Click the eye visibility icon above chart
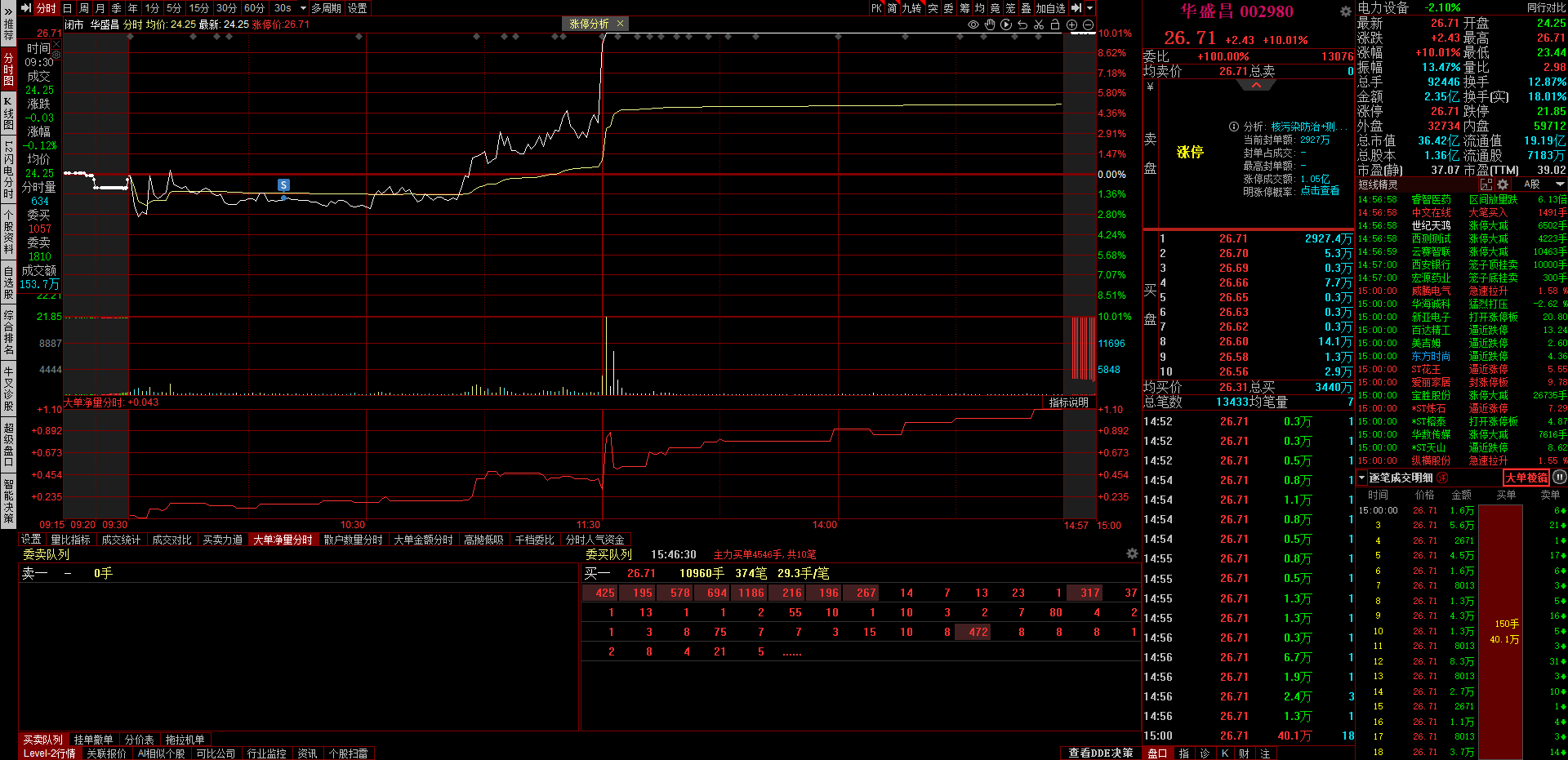This screenshot has width=1568, height=760. coord(973,24)
